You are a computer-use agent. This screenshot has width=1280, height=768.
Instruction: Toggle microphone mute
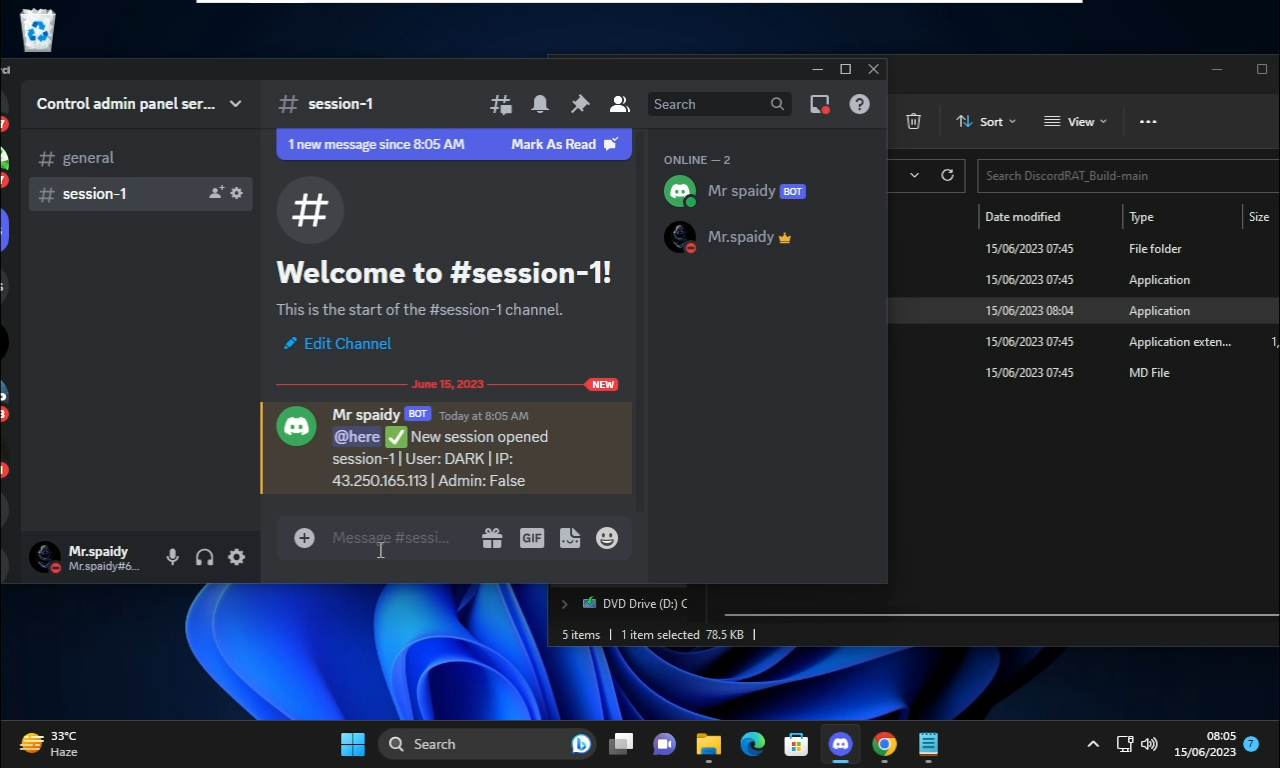[172, 558]
